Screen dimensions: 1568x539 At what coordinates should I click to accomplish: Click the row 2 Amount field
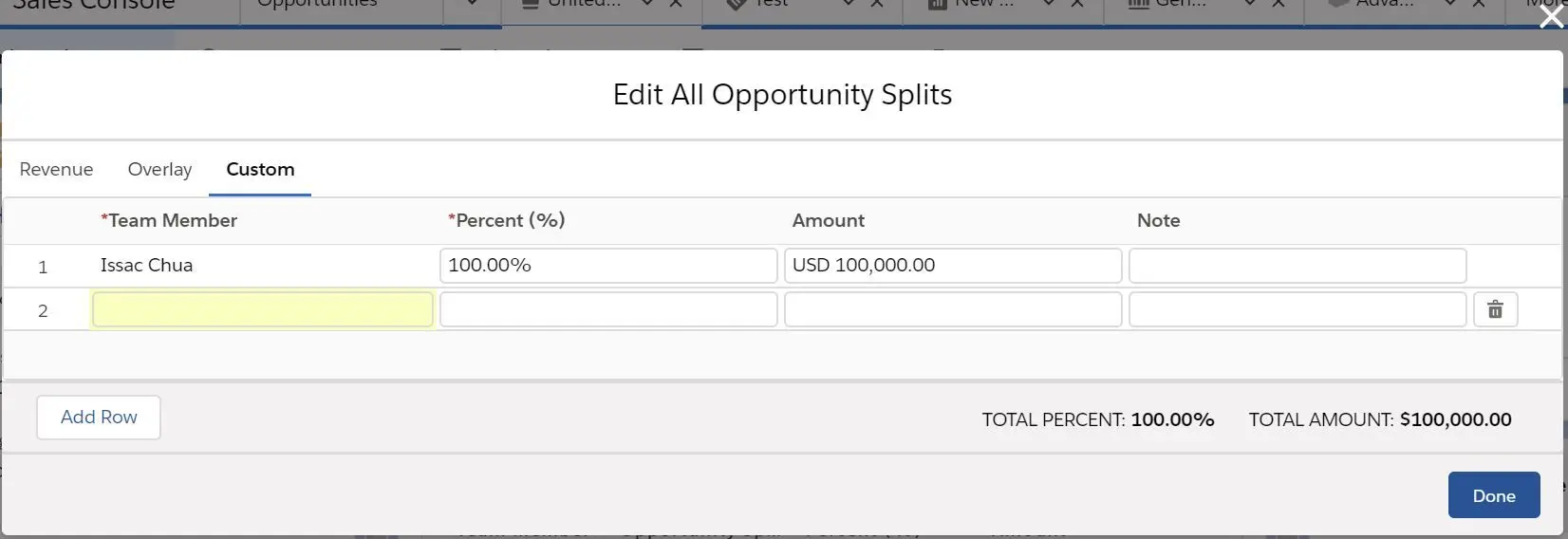(953, 309)
